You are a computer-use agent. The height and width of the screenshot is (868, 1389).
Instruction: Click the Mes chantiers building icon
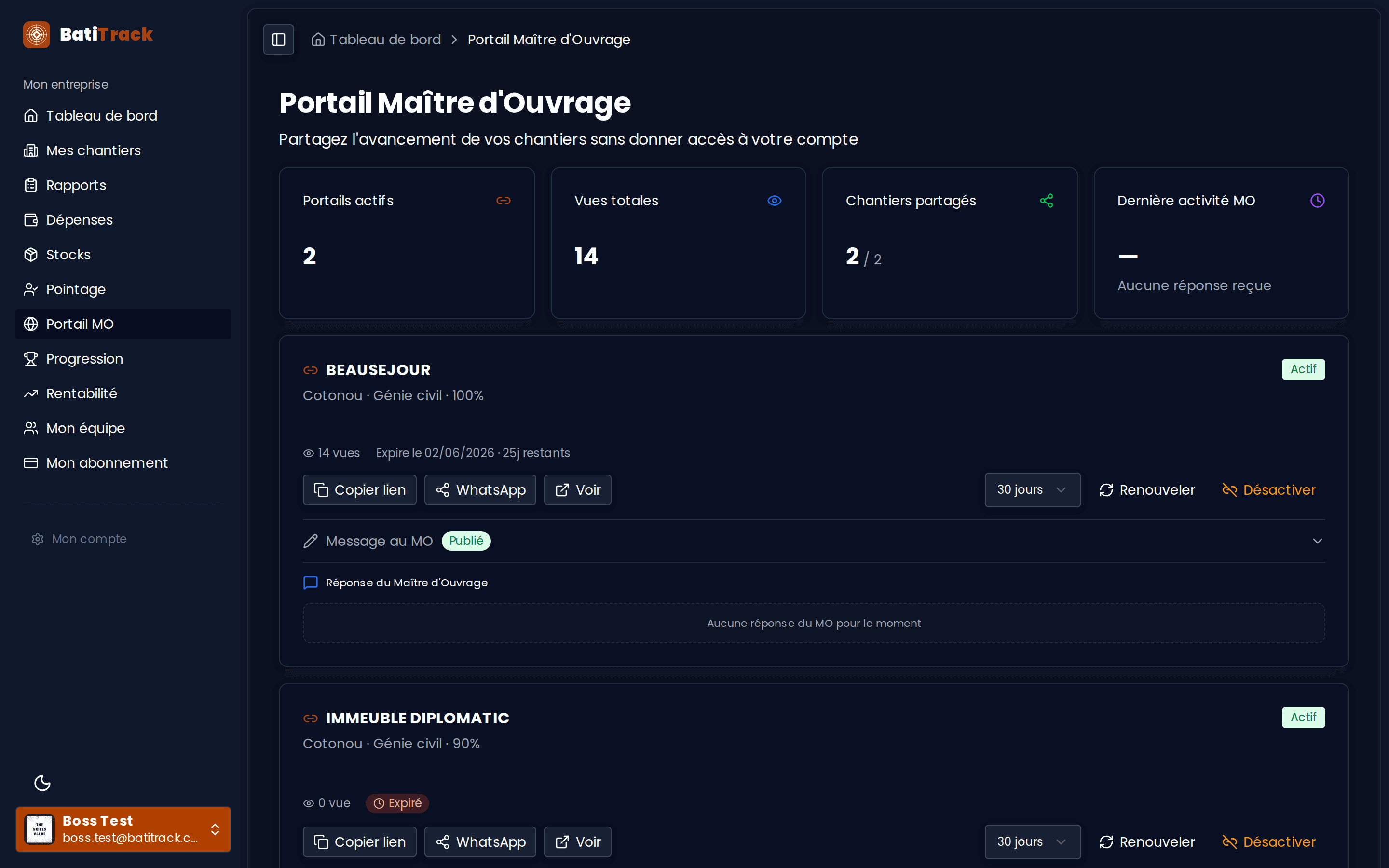click(x=31, y=150)
